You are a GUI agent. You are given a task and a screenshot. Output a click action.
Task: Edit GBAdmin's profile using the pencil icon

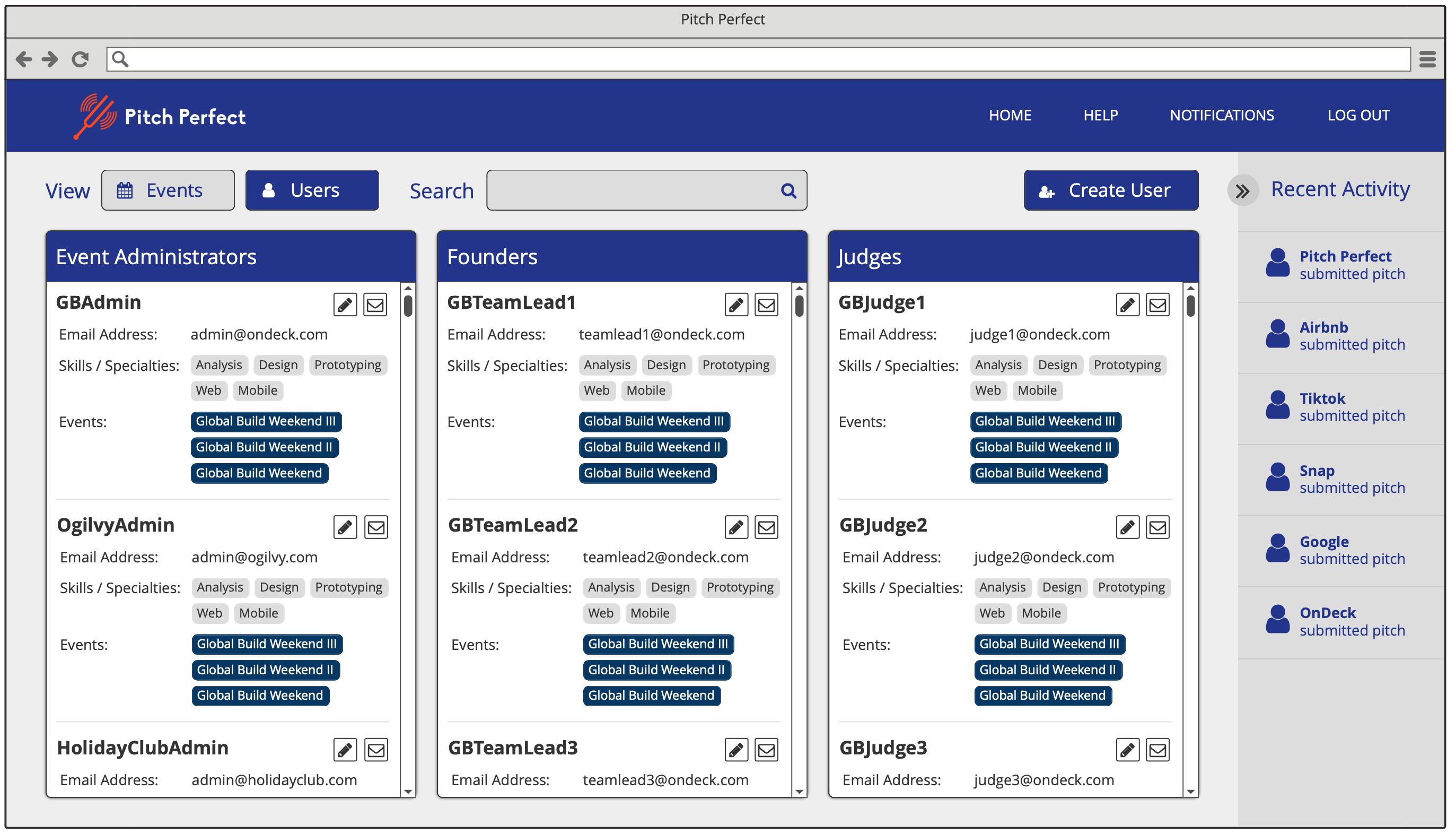[345, 304]
